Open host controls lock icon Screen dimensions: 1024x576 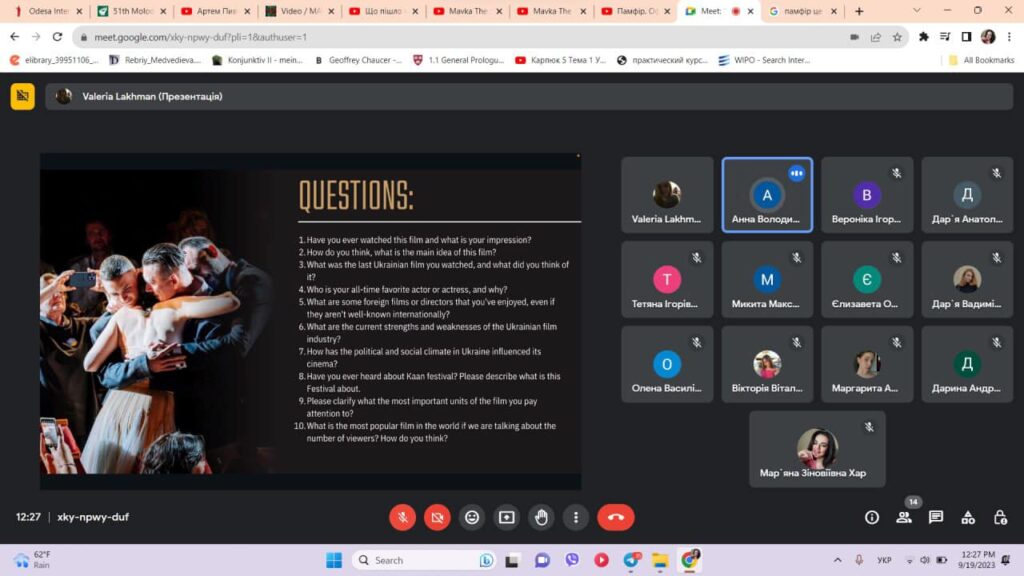pyautogui.click(x=1000, y=517)
